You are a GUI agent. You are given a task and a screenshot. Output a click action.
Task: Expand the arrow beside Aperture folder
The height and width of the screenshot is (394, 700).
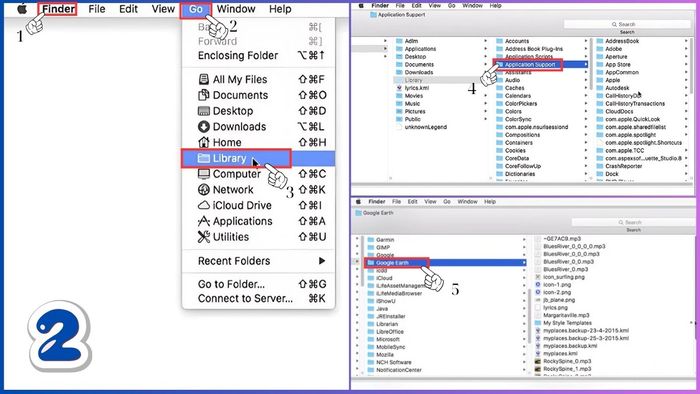click(x=687, y=57)
